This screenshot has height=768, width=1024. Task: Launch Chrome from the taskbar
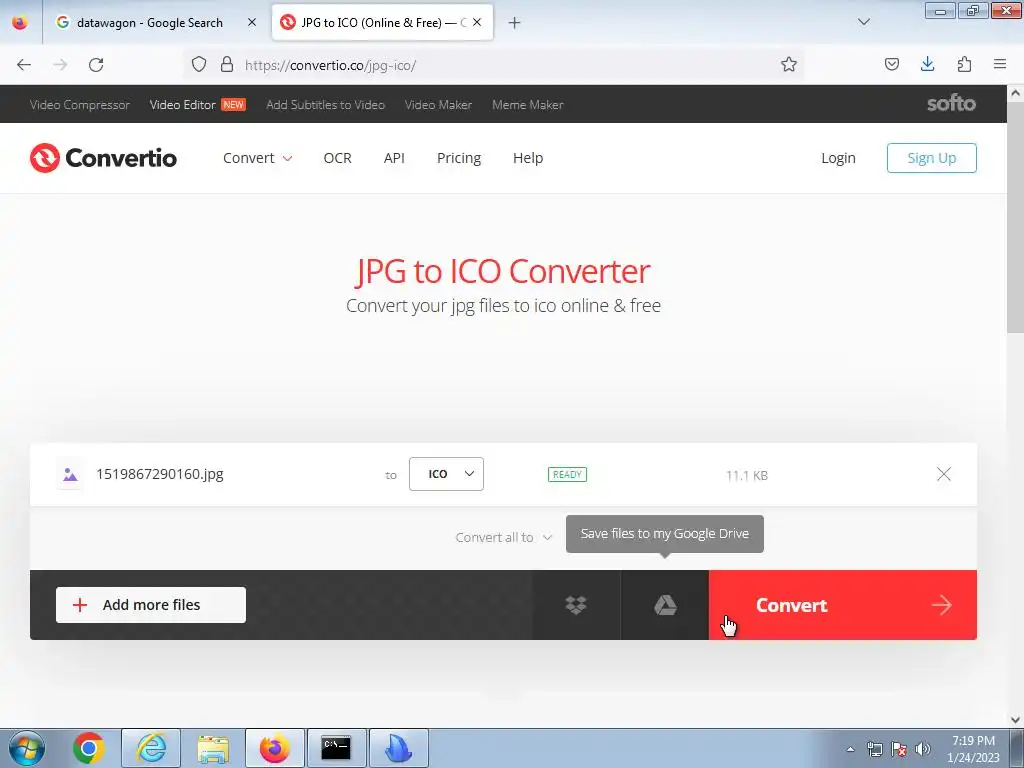pos(89,748)
